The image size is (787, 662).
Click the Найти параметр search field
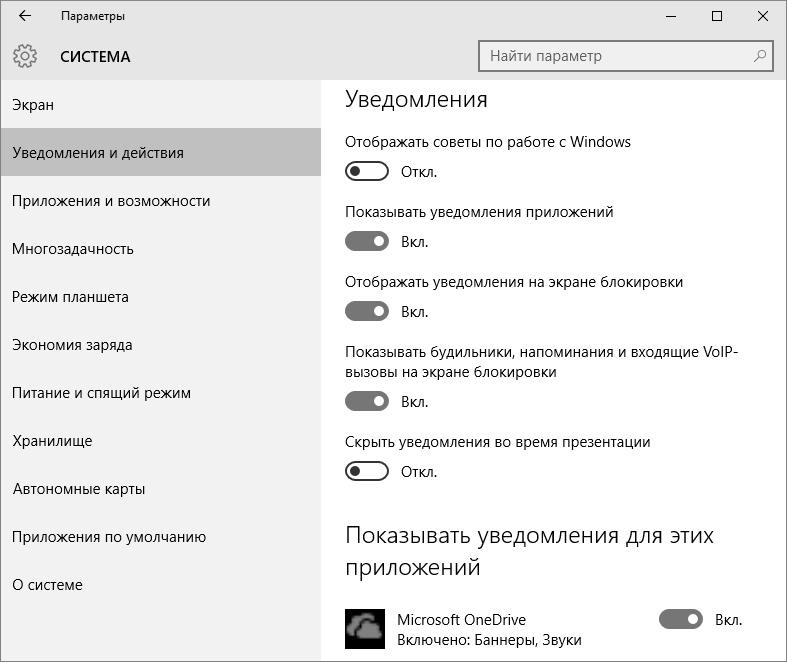pyautogui.click(x=615, y=56)
